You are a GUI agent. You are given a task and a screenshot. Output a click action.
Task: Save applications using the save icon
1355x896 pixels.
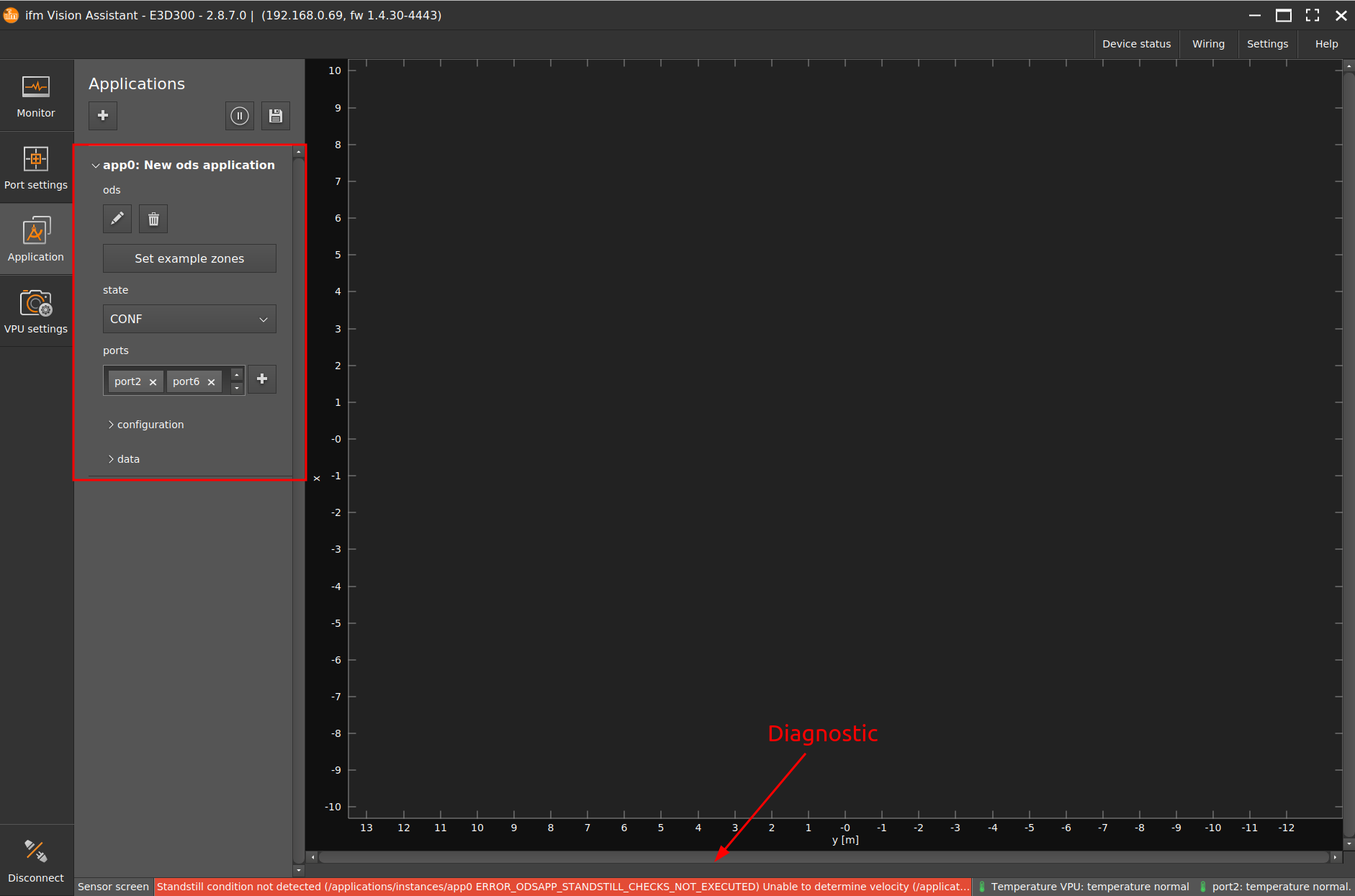point(275,115)
